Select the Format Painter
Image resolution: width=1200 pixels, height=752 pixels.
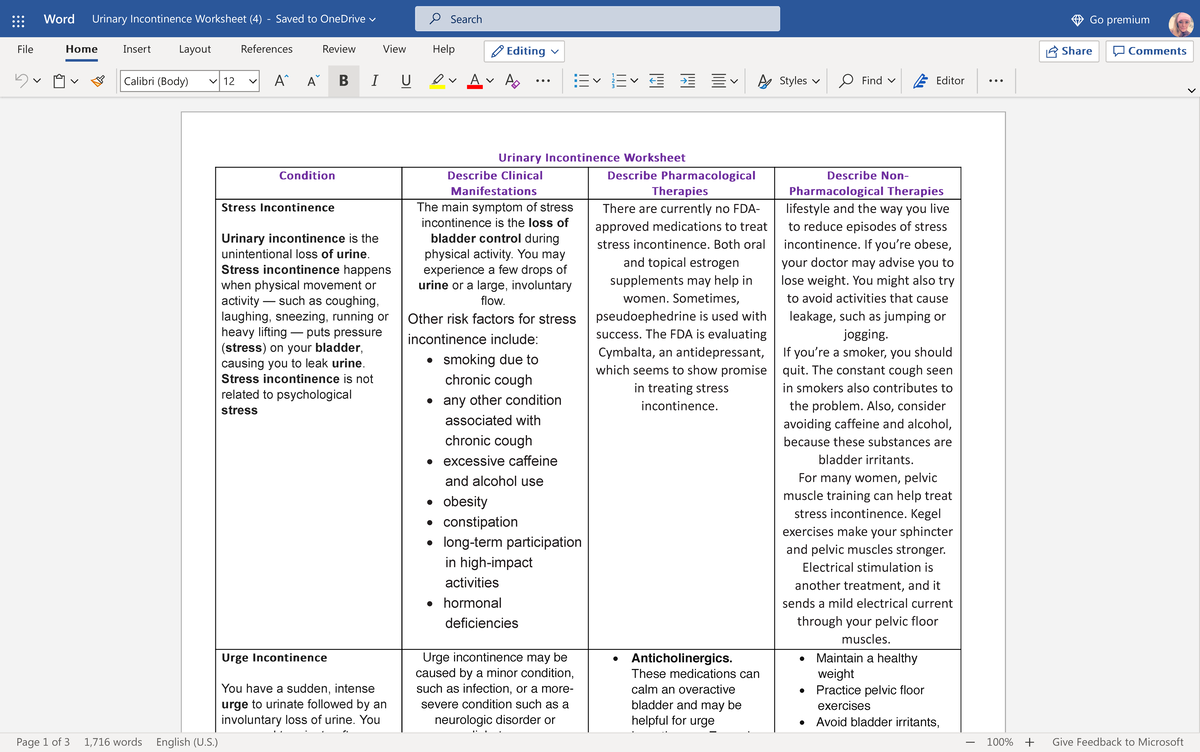(100, 80)
